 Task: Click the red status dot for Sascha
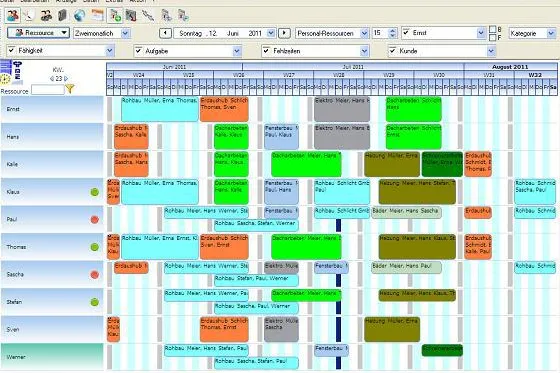(94, 275)
